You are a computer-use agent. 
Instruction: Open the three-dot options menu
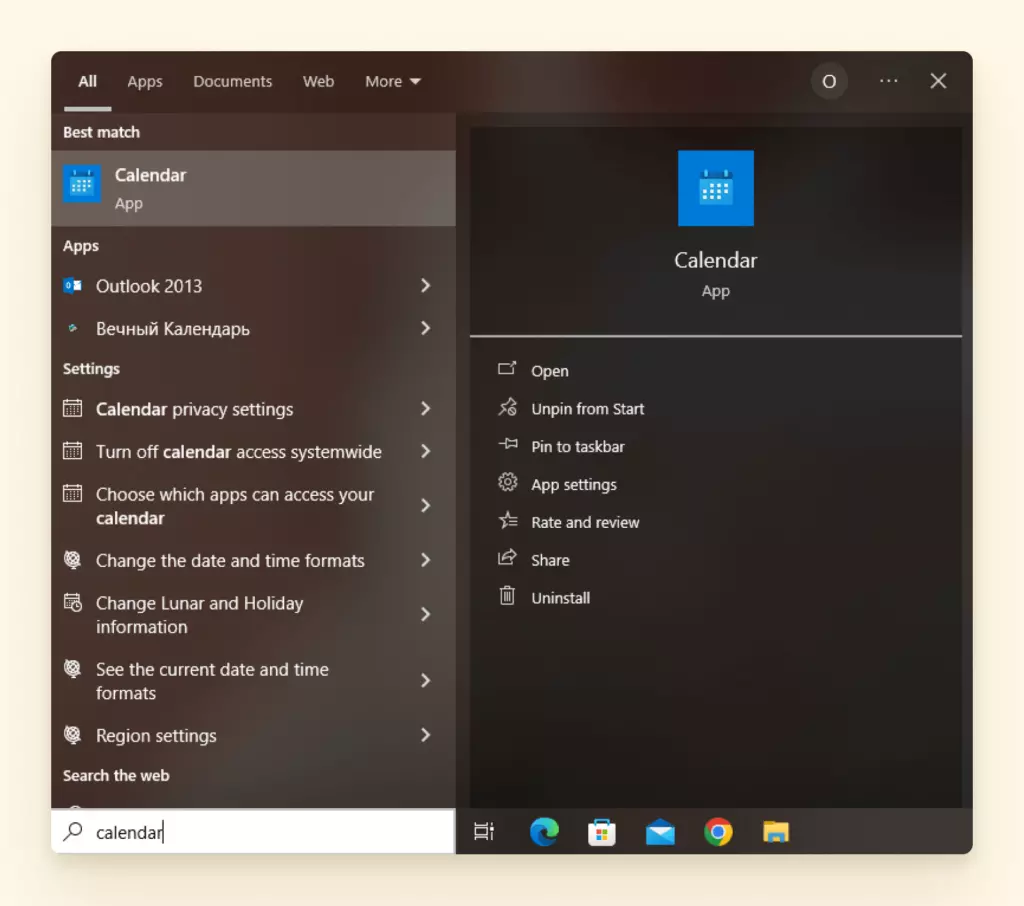coord(888,81)
